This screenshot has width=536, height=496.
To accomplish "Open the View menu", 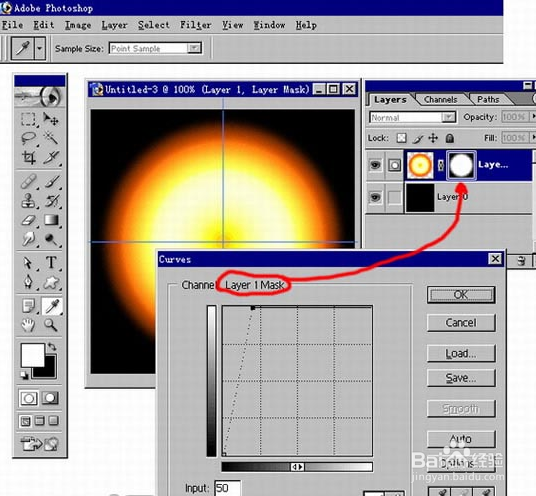I will pyautogui.click(x=233, y=25).
